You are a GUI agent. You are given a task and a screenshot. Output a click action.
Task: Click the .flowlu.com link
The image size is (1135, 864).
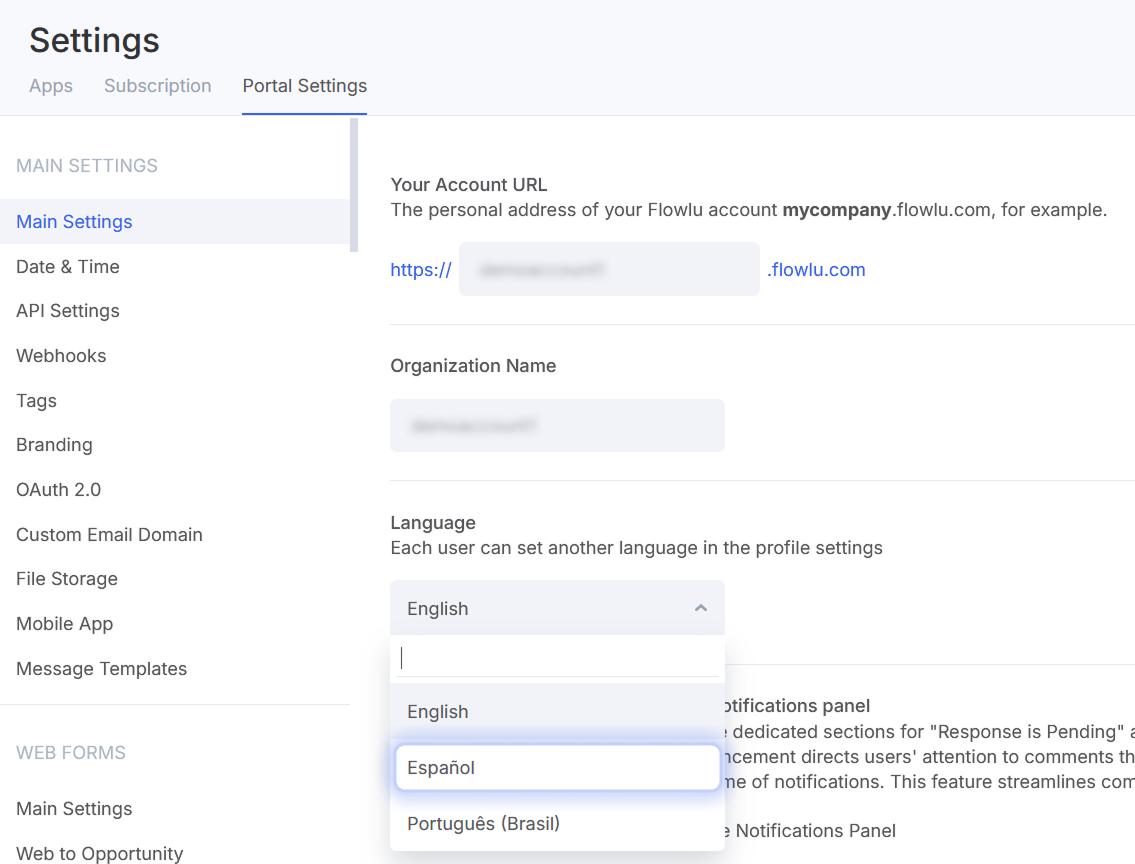pos(816,270)
